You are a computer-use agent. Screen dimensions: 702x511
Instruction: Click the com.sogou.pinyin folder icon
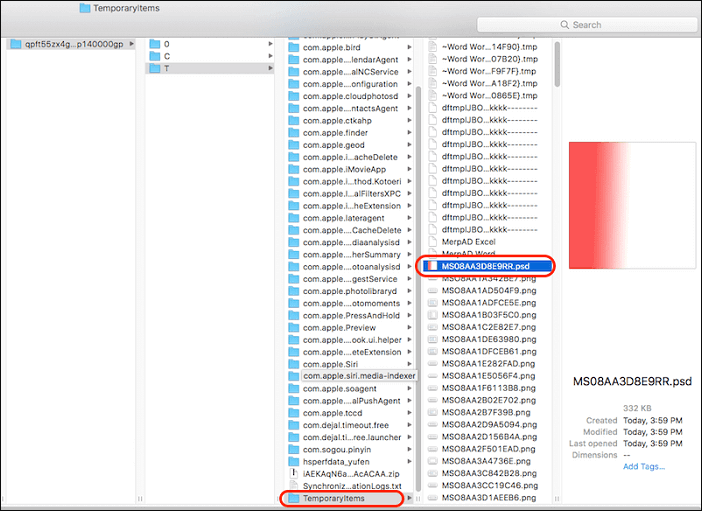click(x=294, y=449)
